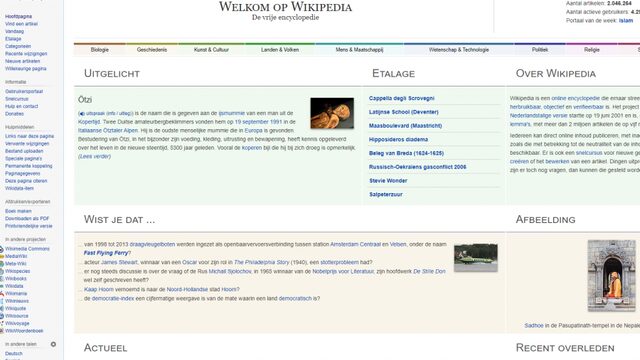The image size is (640, 360).
Task: Open Beleg van Breda (1624-1625) article
Action: coord(406,153)
